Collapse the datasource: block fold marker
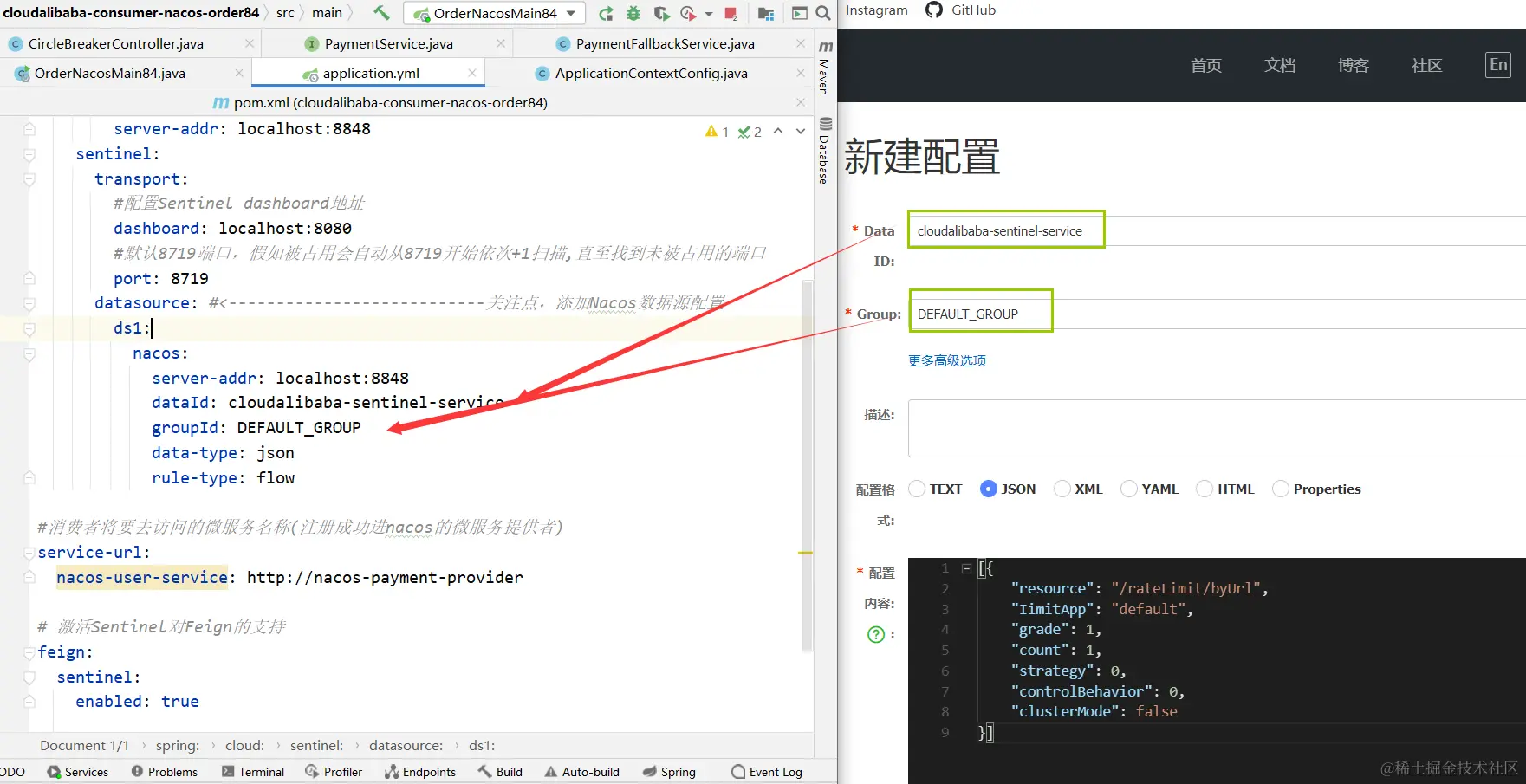Viewport: 1526px width, 784px height. [x=29, y=304]
